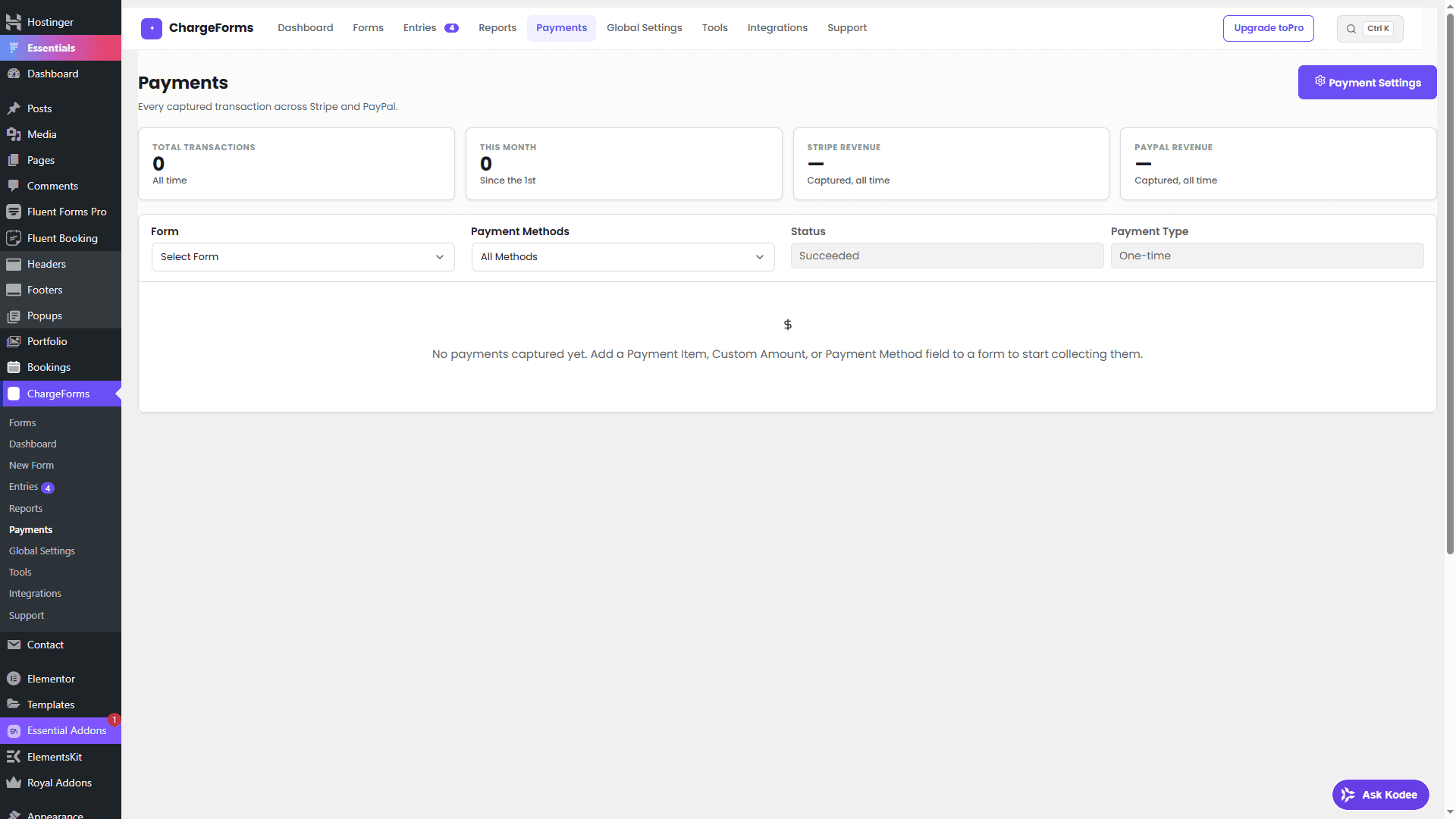Open Tools in sidebar submenu
Screen dimensions: 1456x819
(x=20, y=573)
